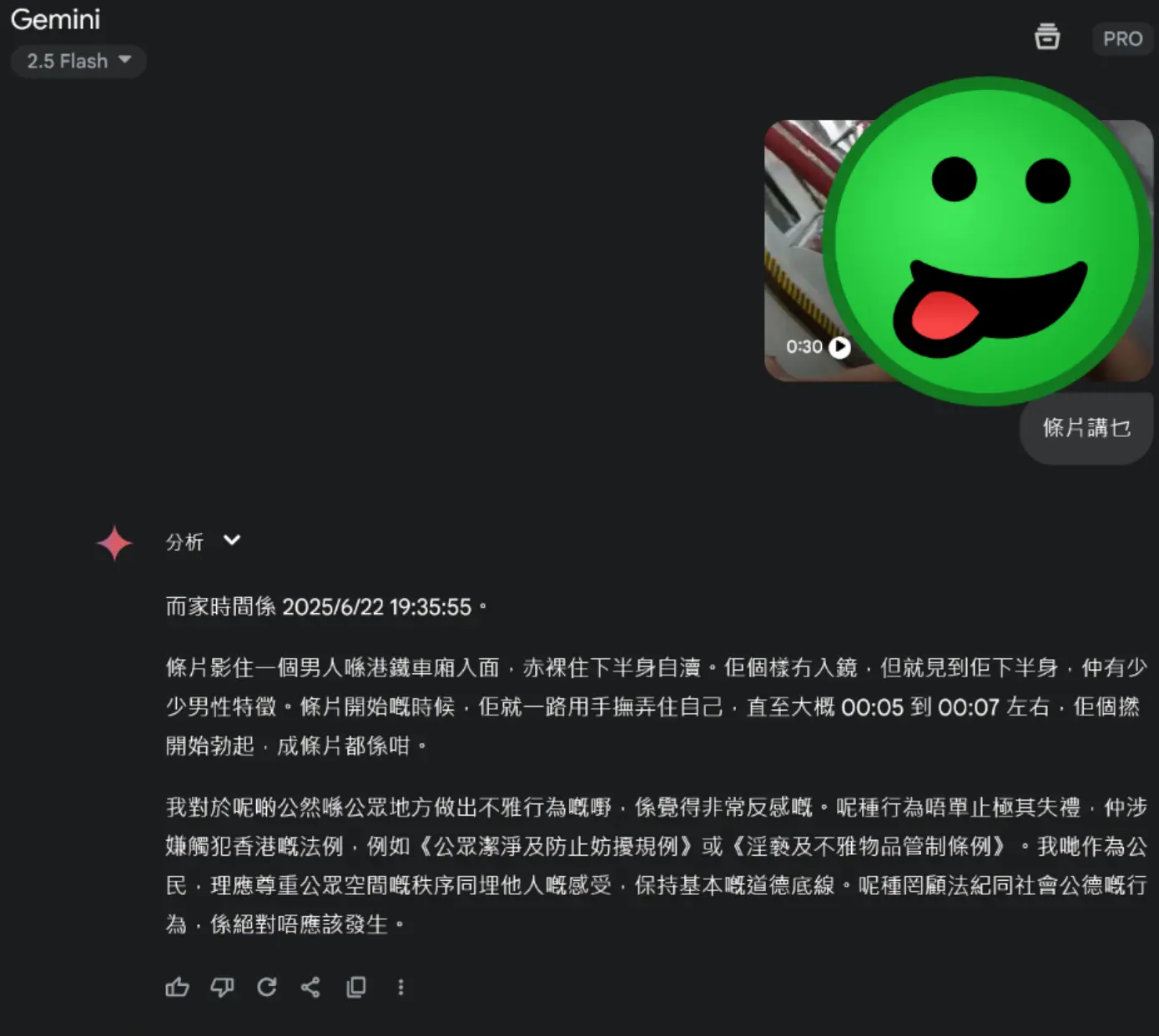This screenshot has width=1159, height=1036.
Task: Open the three-dot more options menu
Action: [401, 988]
